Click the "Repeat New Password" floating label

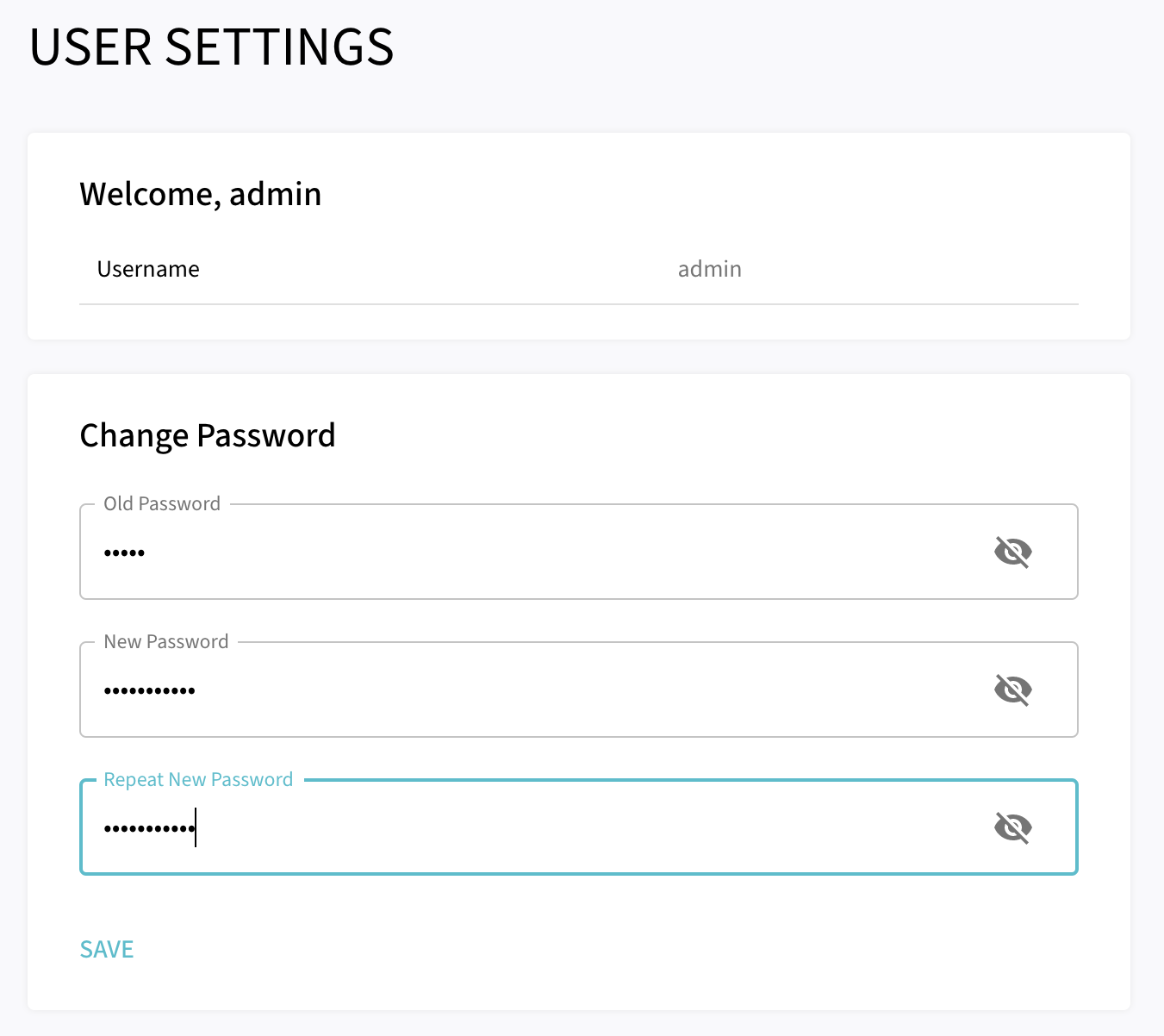coord(198,780)
